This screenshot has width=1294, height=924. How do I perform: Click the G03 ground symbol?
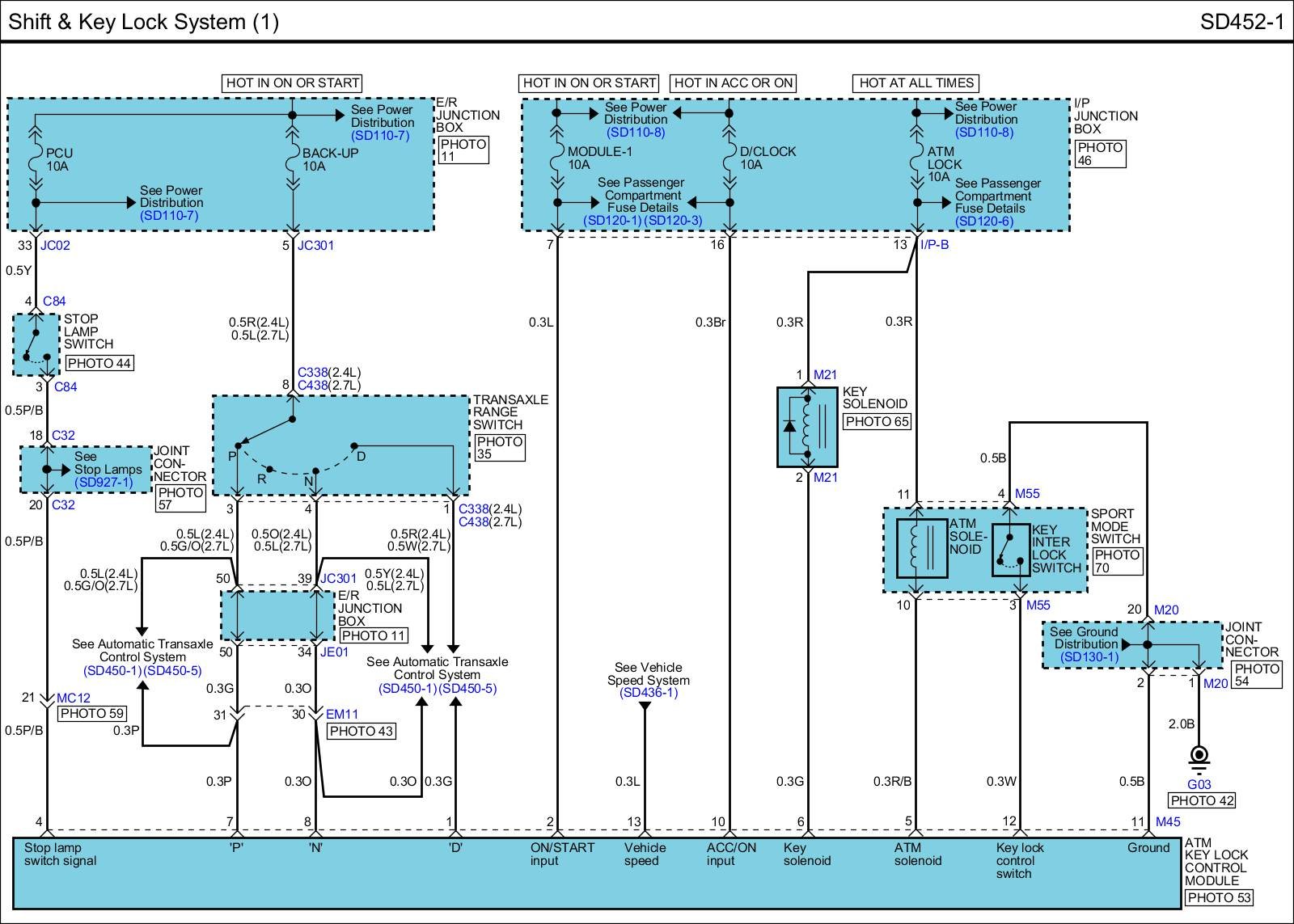(1199, 757)
